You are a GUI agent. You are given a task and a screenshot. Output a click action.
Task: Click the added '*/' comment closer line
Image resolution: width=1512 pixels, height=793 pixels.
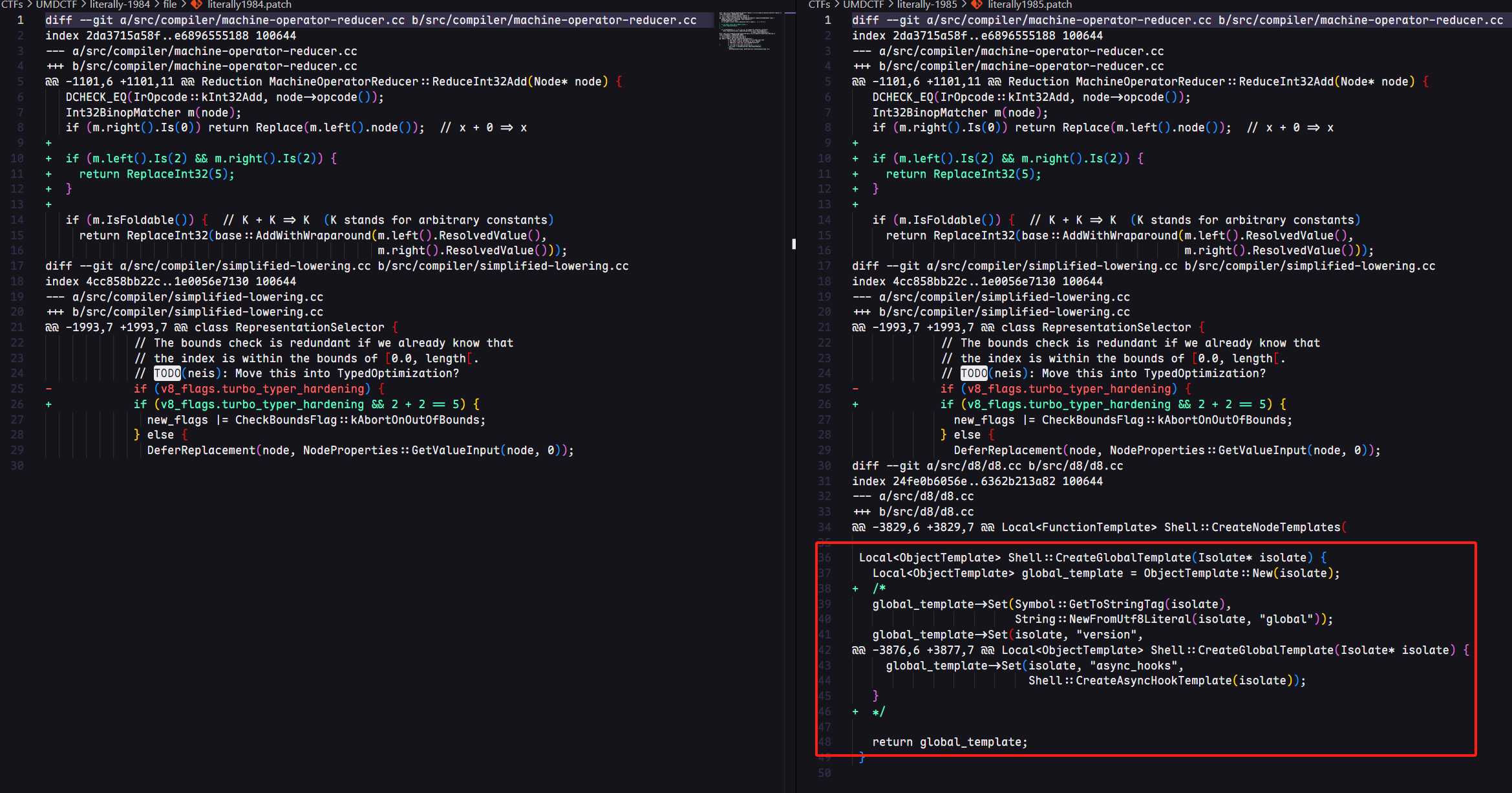[x=878, y=712]
